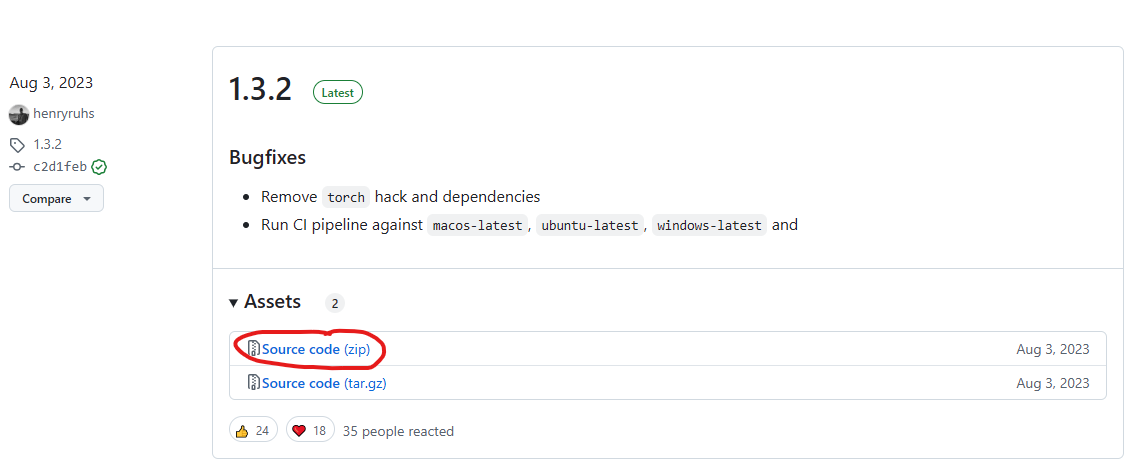Click the "35 people reacted" text

pyautogui.click(x=398, y=431)
